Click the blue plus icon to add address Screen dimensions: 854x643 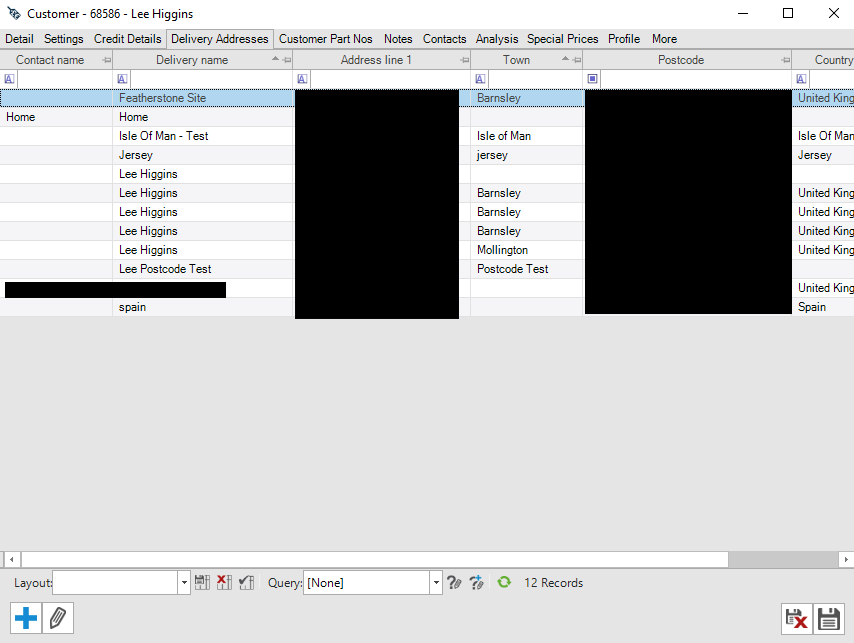pyautogui.click(x=25, y=618)
